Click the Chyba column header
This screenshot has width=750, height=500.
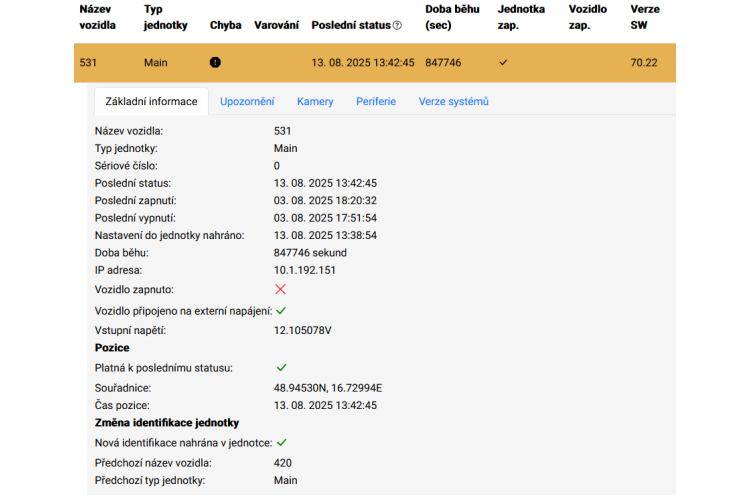[225, 25]
